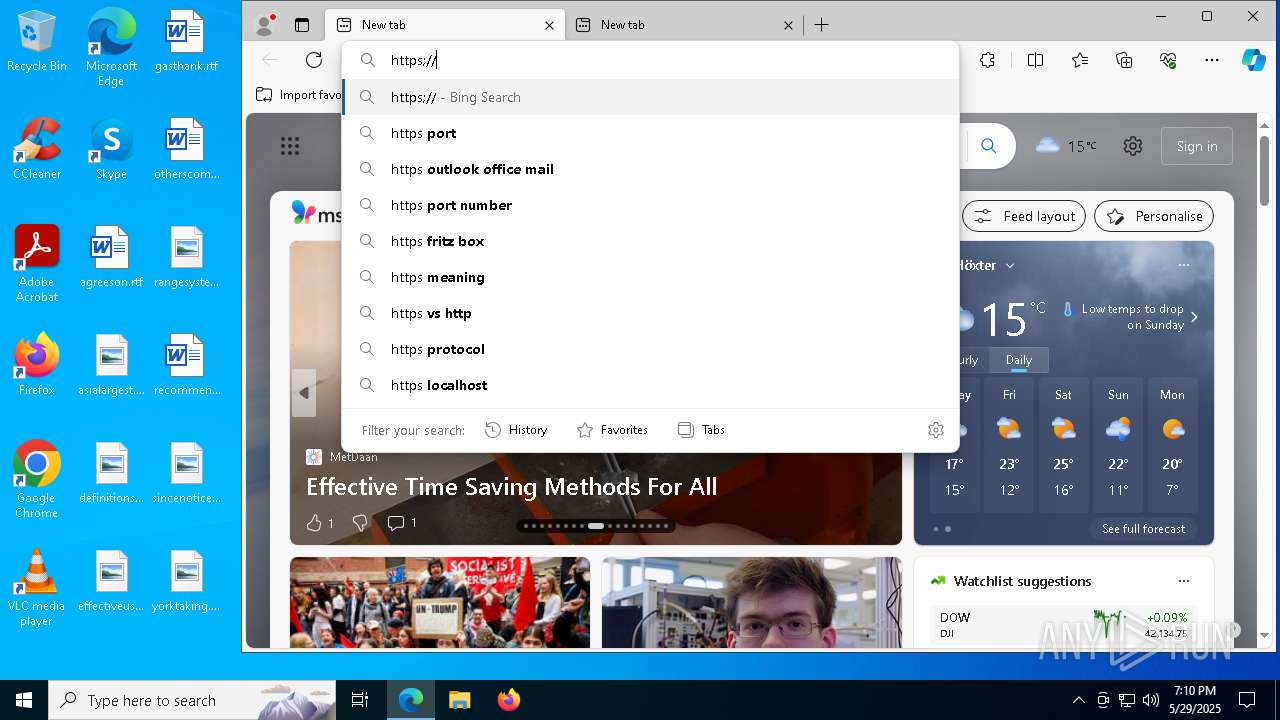Click the Windows taskbar search box
This screenshot has width=1280, height=720.
pos(192,700)
